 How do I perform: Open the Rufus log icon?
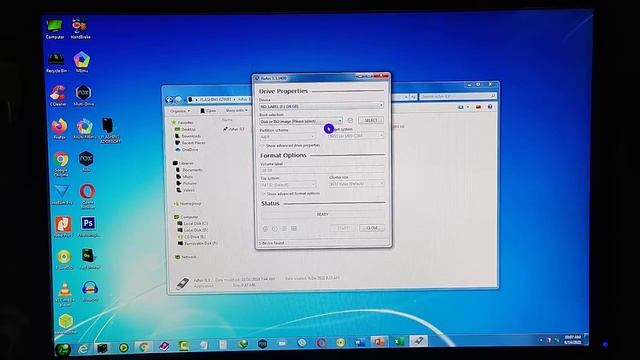pyautogui.click(x=294, y=229)
